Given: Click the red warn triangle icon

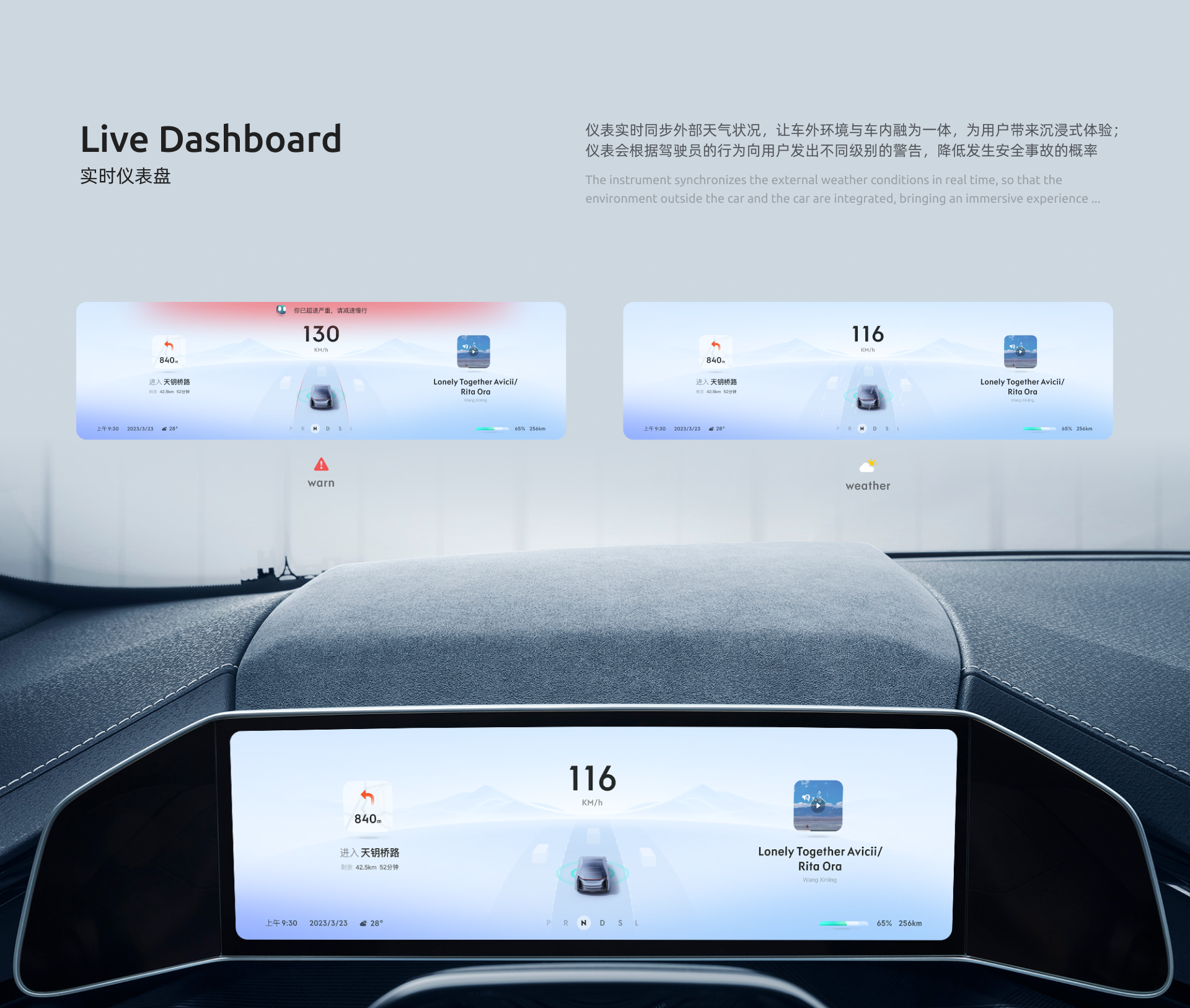Looking at the screenshot, I should [x=321, y=464].
